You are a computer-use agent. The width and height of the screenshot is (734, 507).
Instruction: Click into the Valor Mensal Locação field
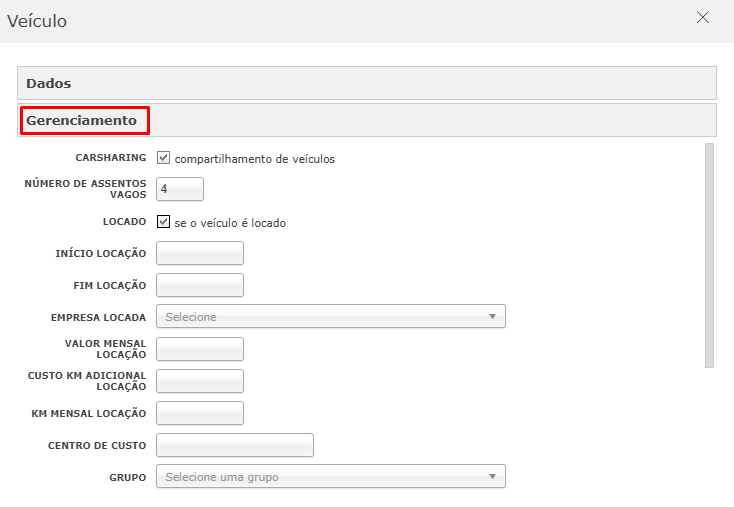(x=200, y=349)
